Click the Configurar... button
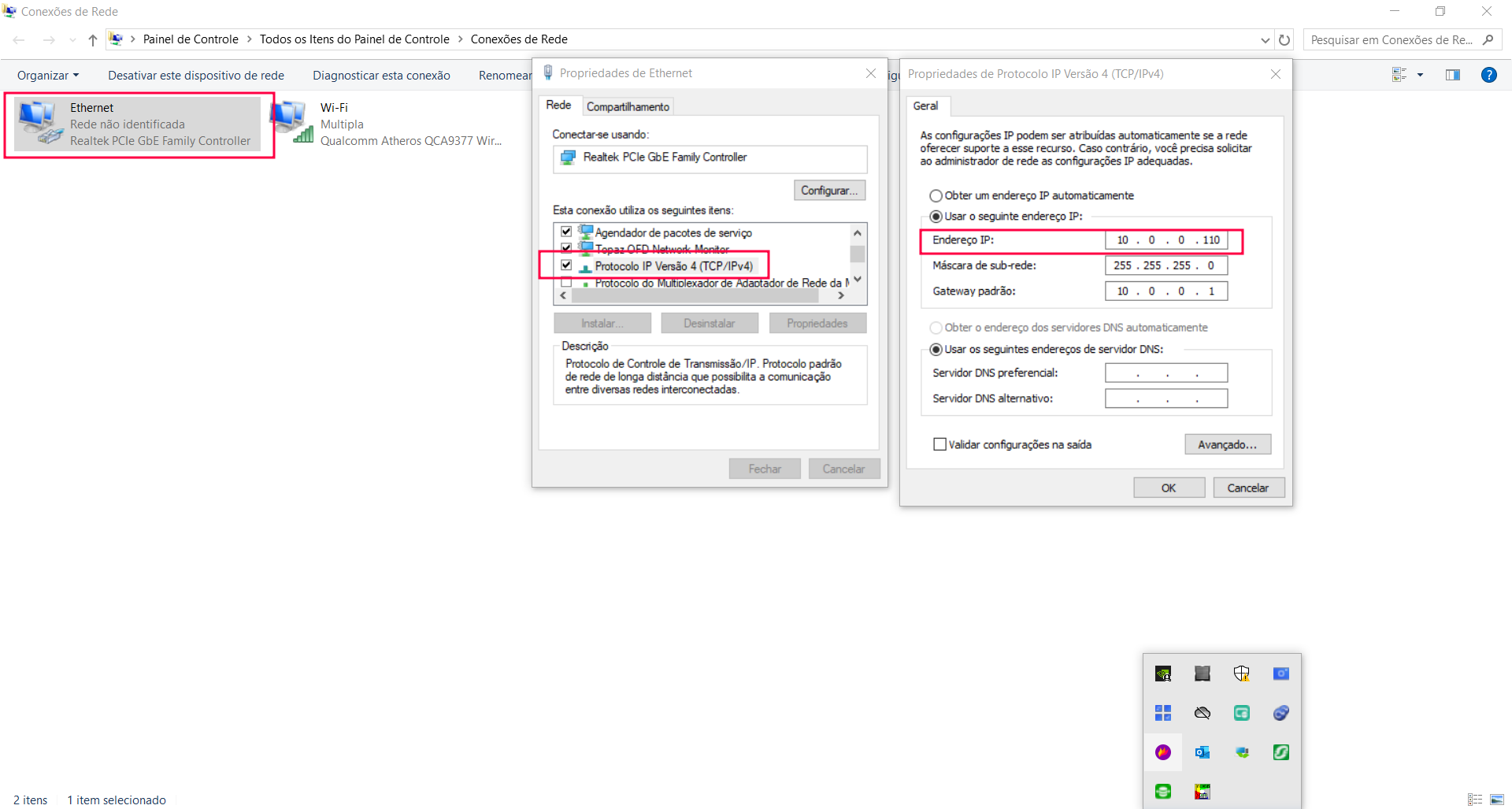 [x=829, y=191]
